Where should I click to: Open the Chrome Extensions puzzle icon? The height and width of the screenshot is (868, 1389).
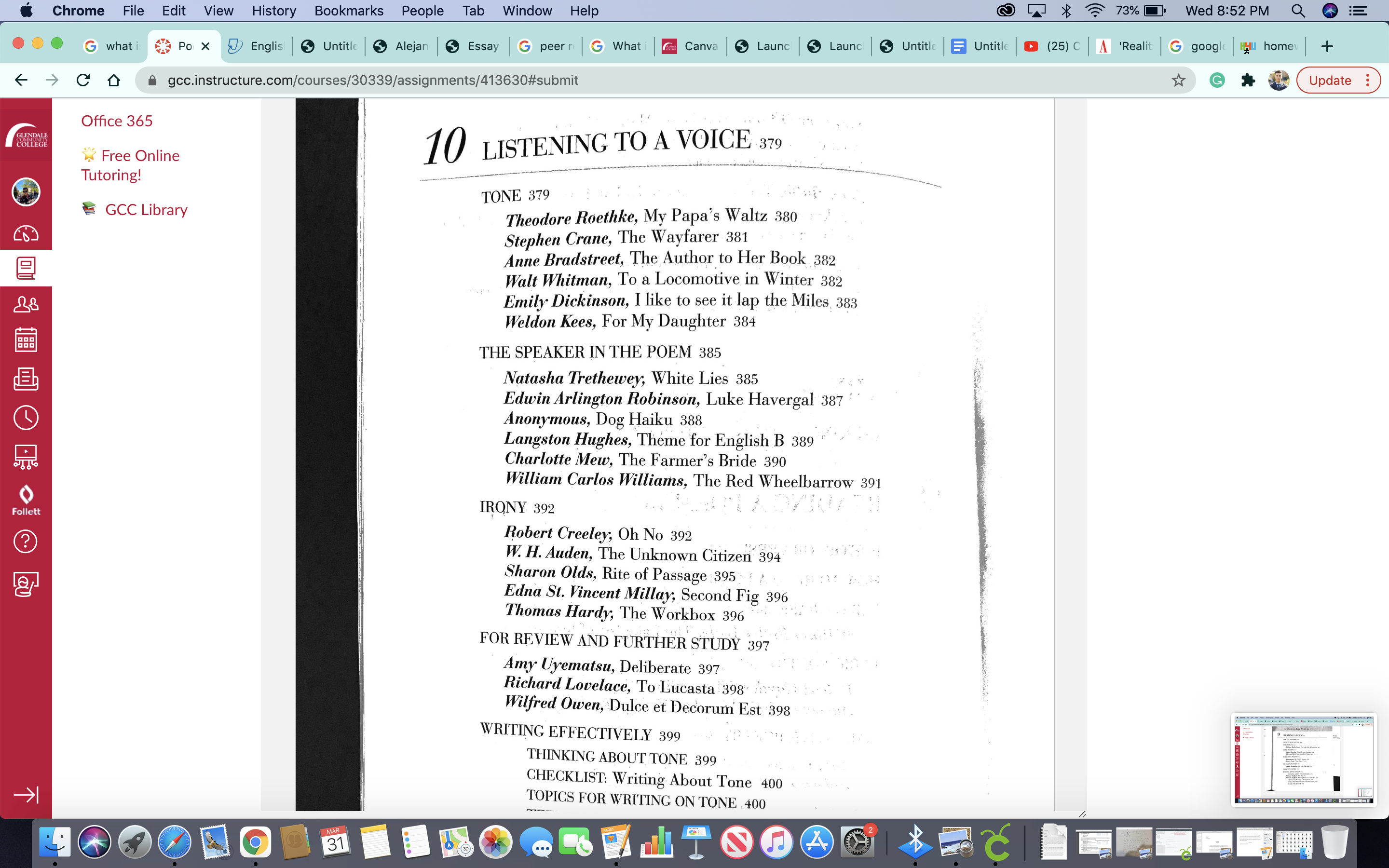click(x=1248, y=81)
